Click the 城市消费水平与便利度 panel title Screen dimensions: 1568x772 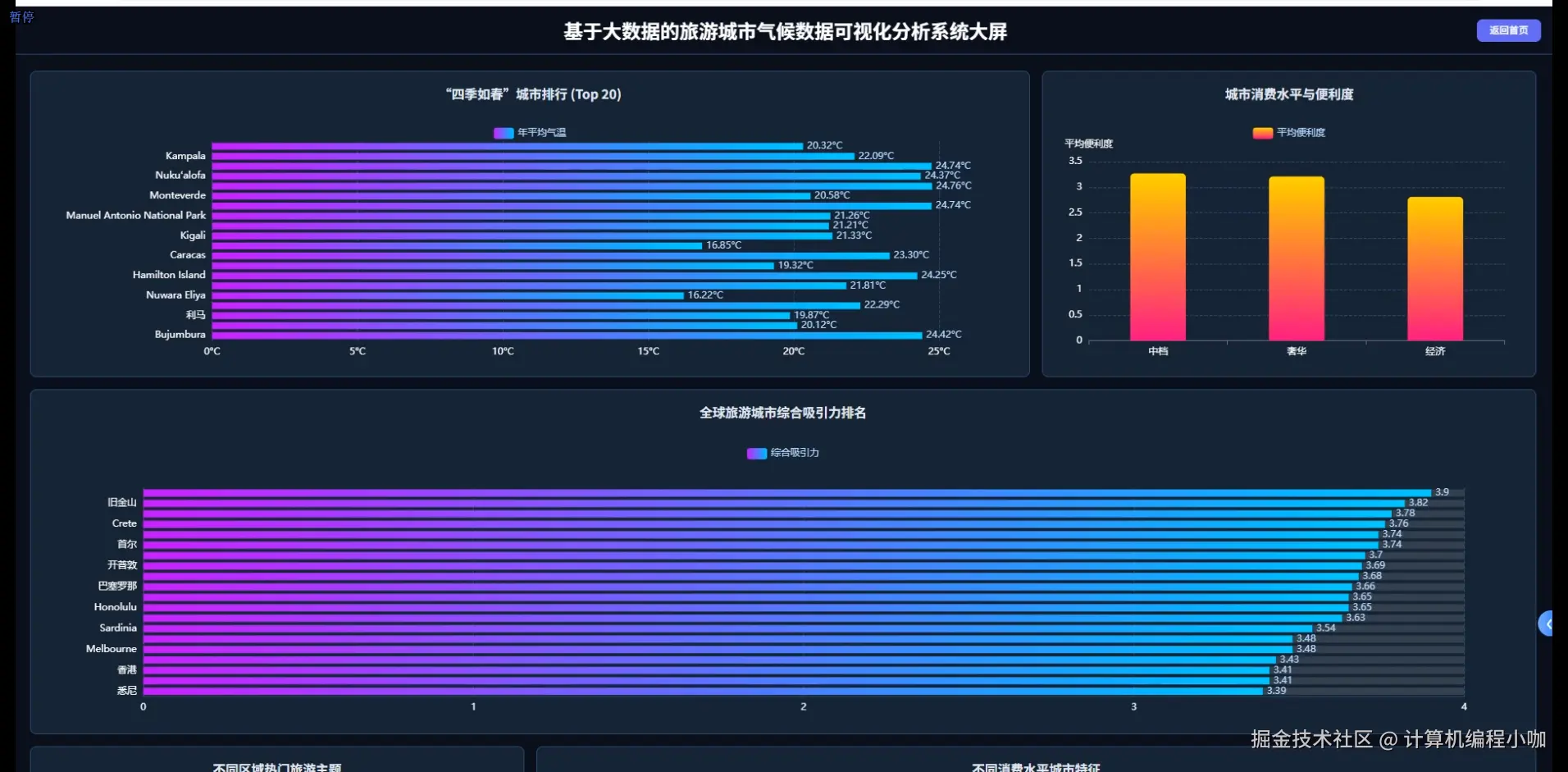[x=1289, y=94]
